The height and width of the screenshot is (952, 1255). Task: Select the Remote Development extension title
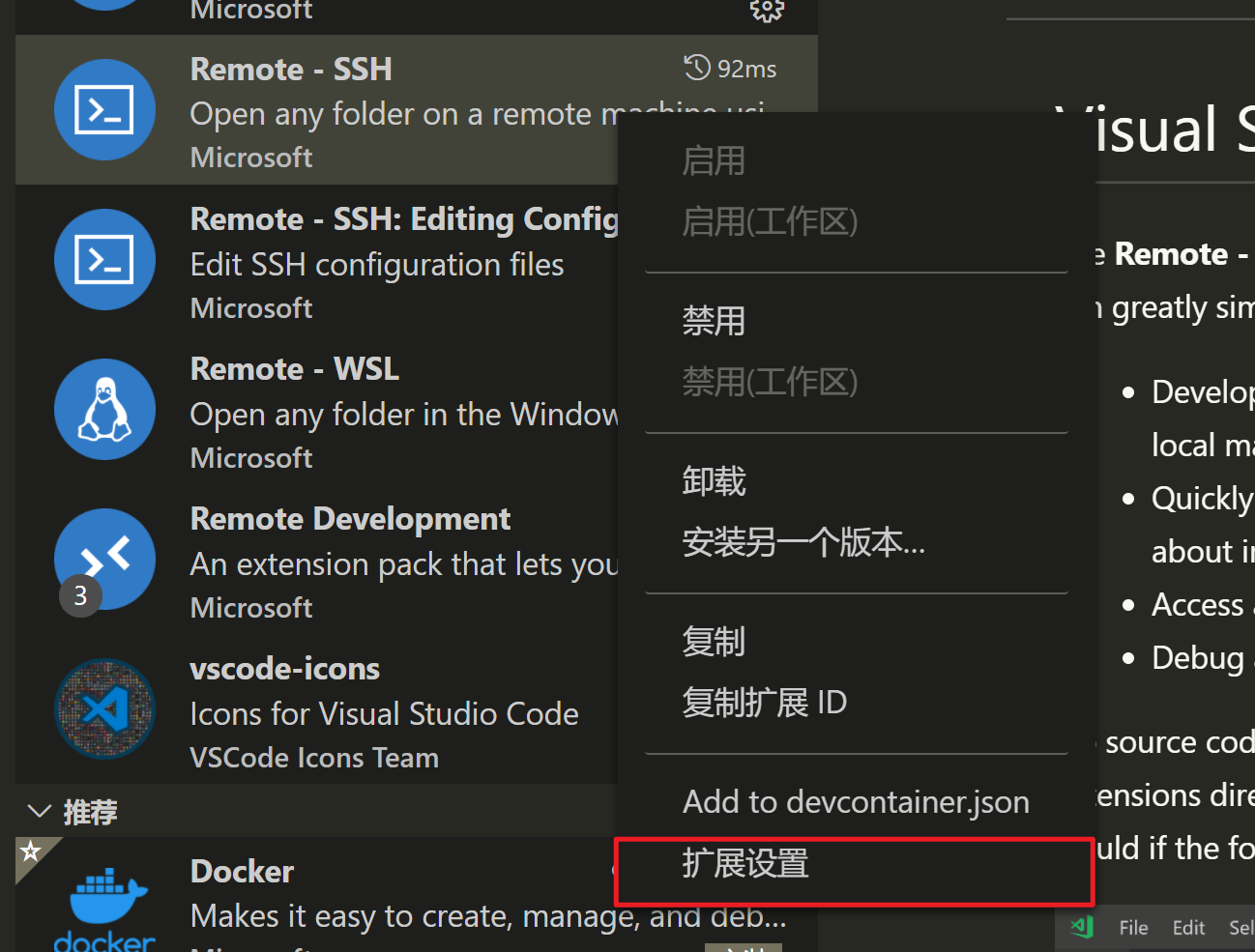350,519
